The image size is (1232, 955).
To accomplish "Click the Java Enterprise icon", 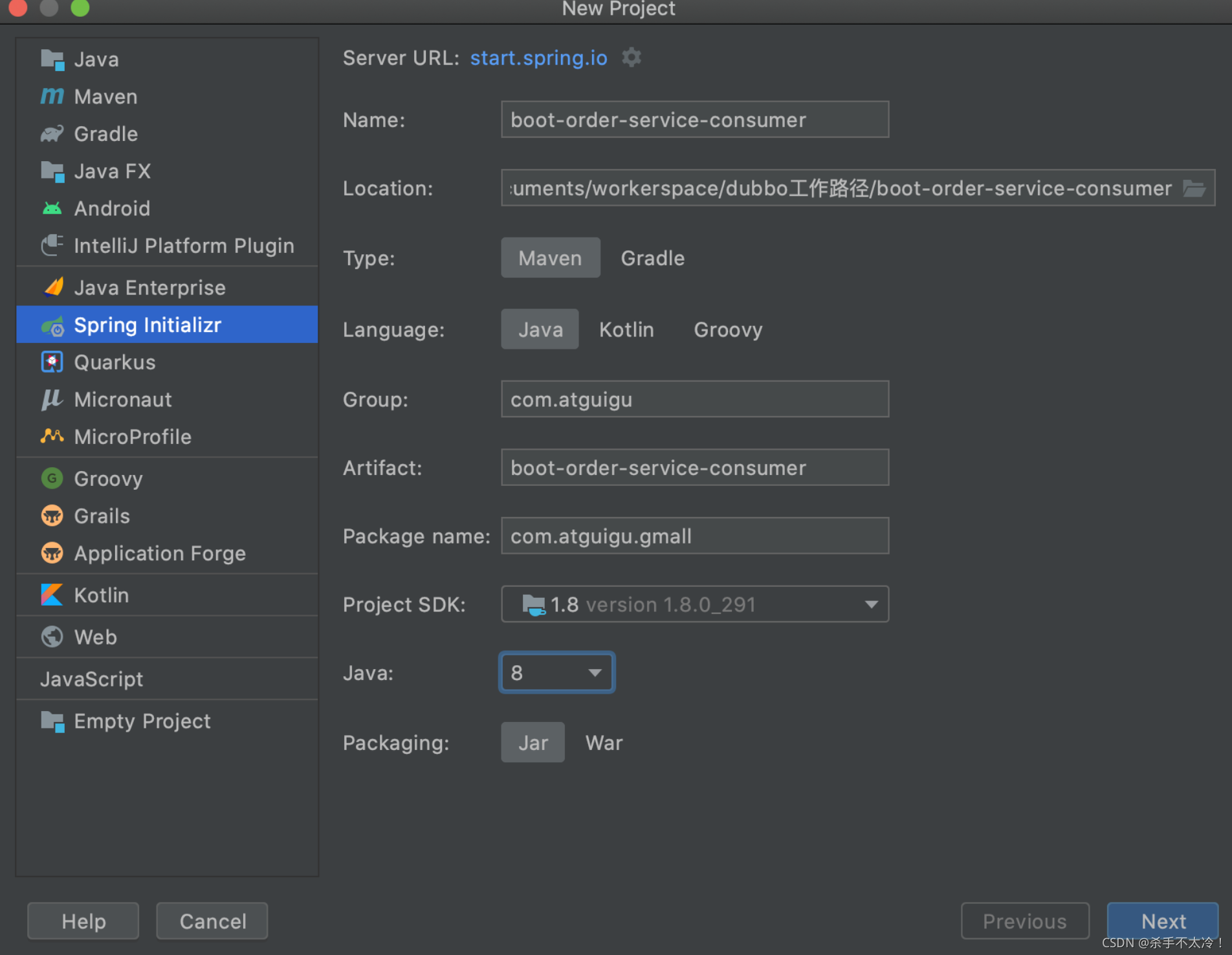I will pyautogui.click(x=52, y=287).
